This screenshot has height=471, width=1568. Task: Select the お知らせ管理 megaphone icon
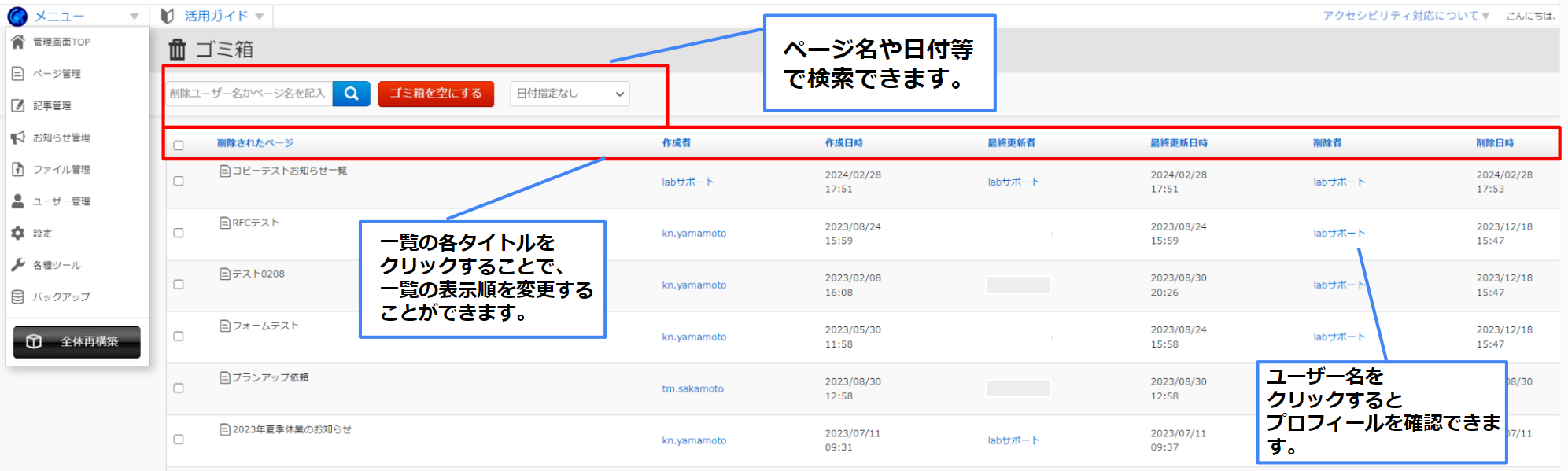17,138
